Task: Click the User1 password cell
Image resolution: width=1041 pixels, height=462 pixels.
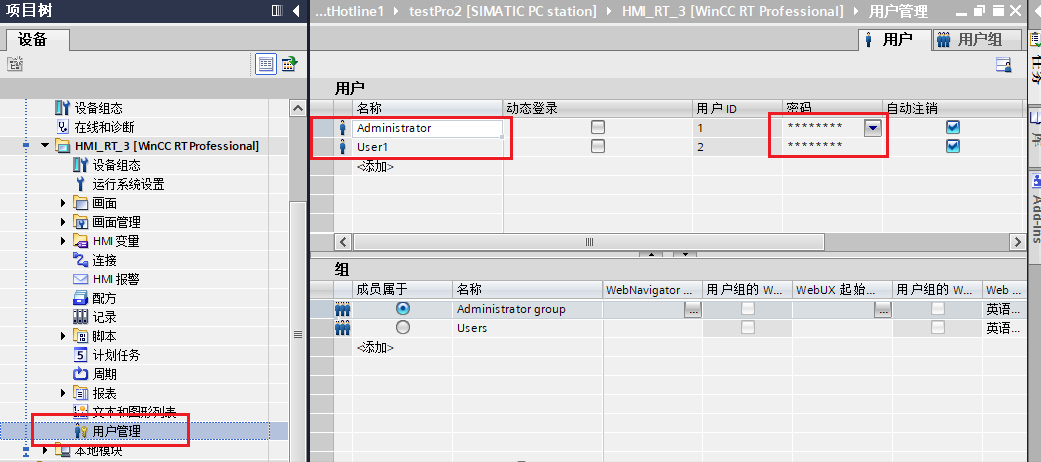Action: pos(833,147)
